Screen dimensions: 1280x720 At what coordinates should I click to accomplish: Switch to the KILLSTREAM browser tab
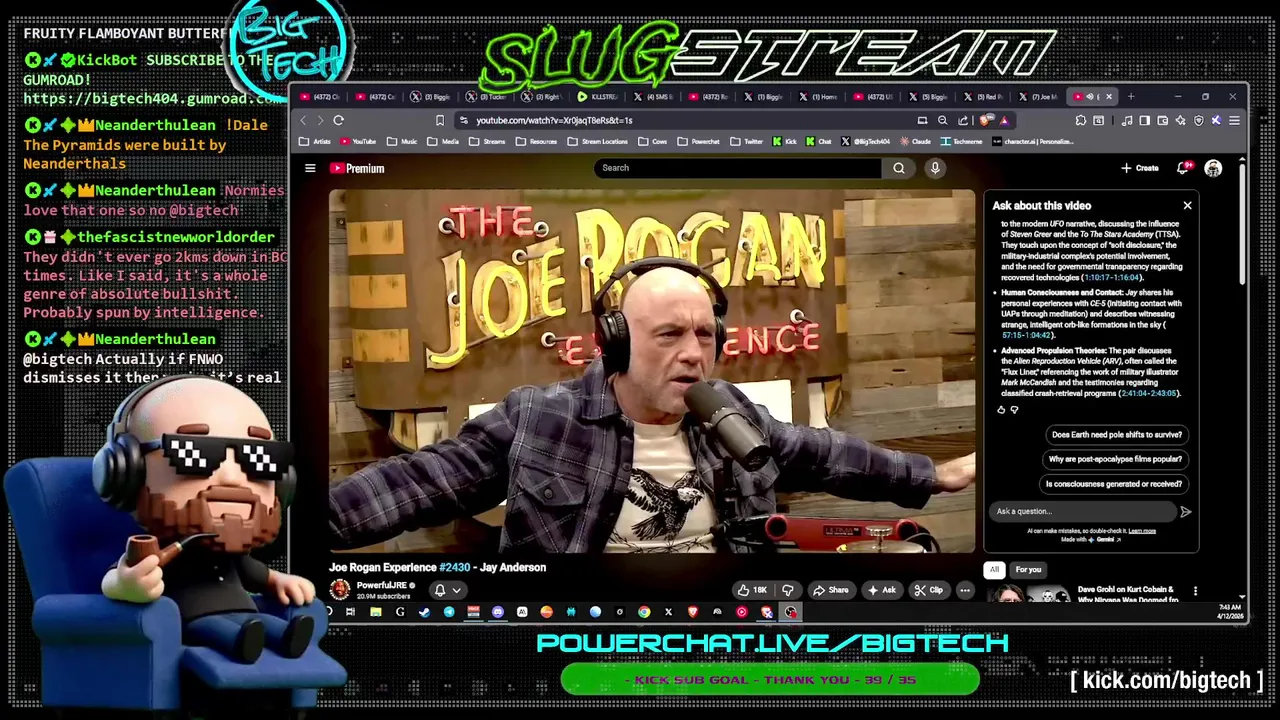[x=599, y=97]
